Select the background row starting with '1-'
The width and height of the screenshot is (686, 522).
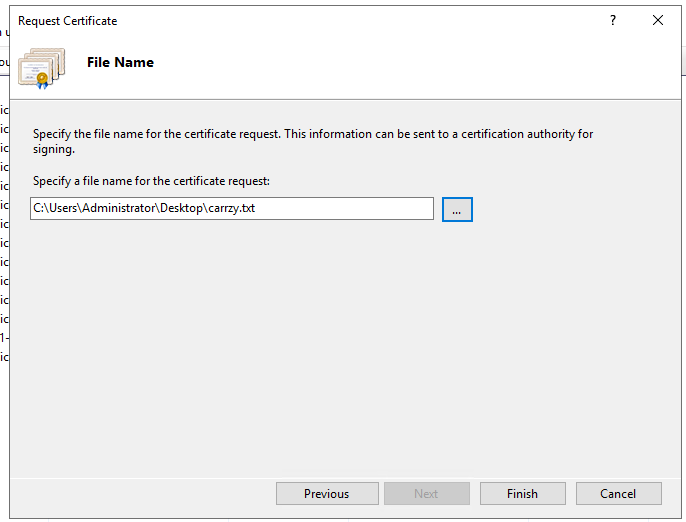pyautogui.click(x=4, y=337)
